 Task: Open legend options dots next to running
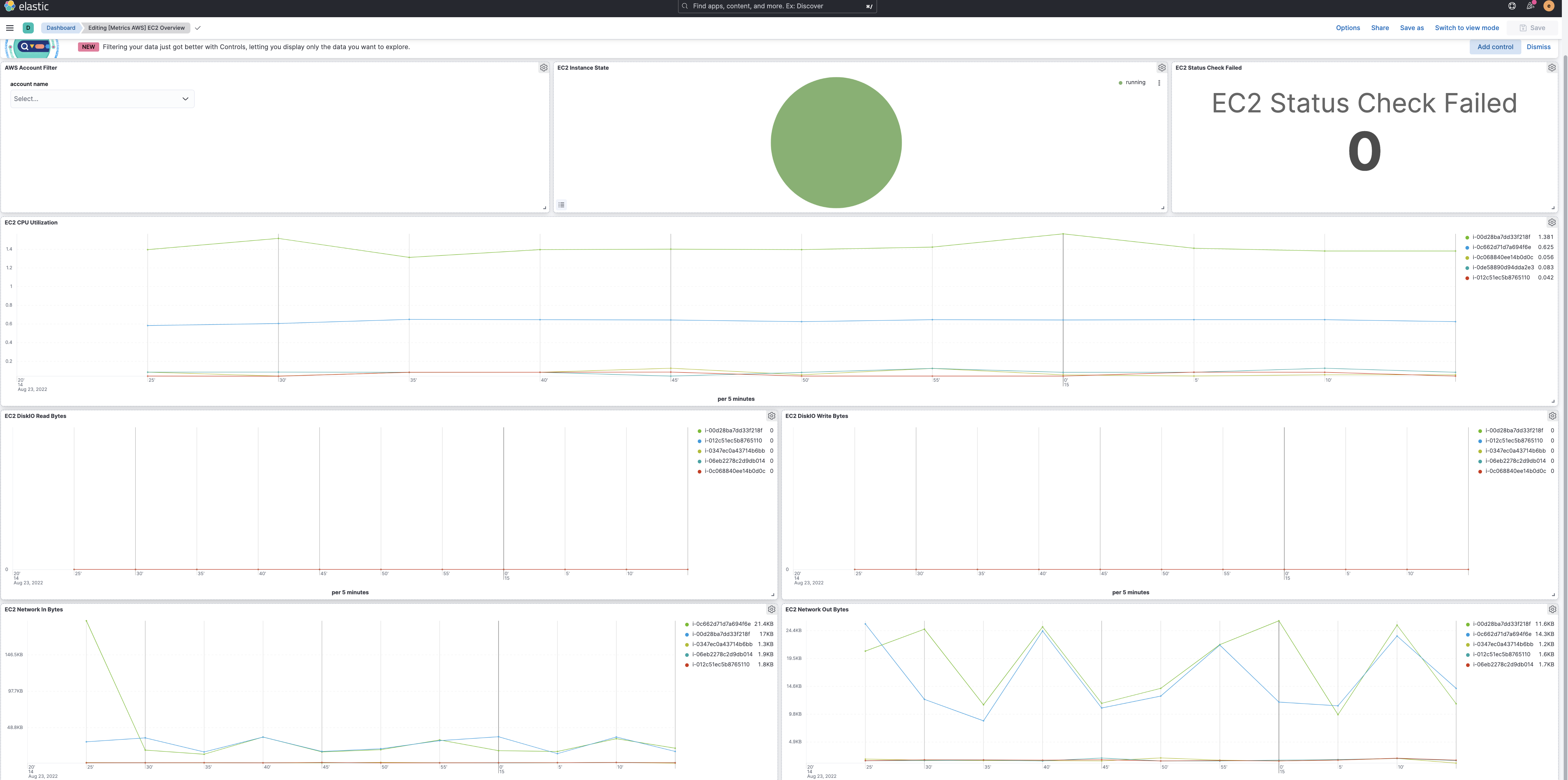tap(1159, 83)
